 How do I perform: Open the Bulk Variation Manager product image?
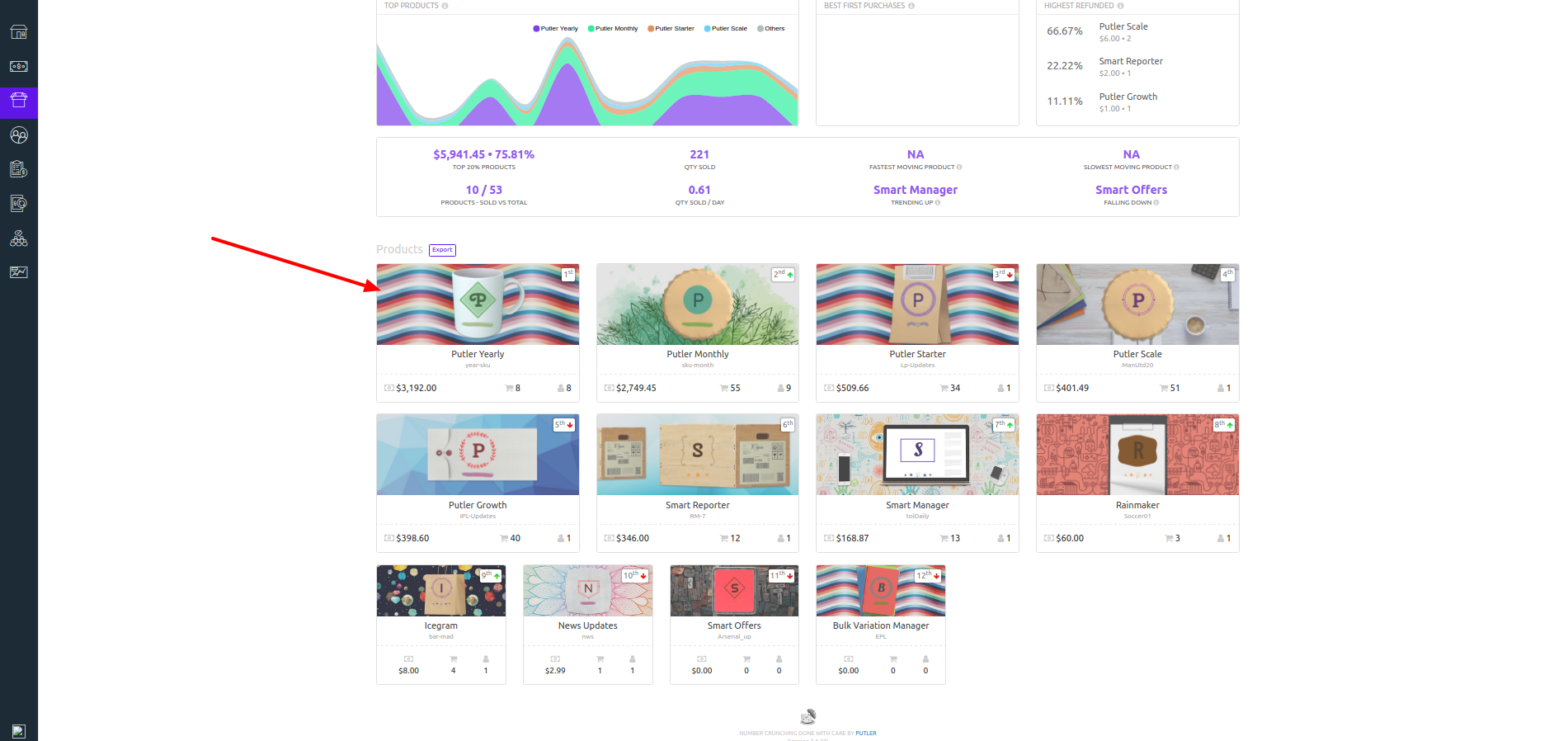click(x=881, y=591)
